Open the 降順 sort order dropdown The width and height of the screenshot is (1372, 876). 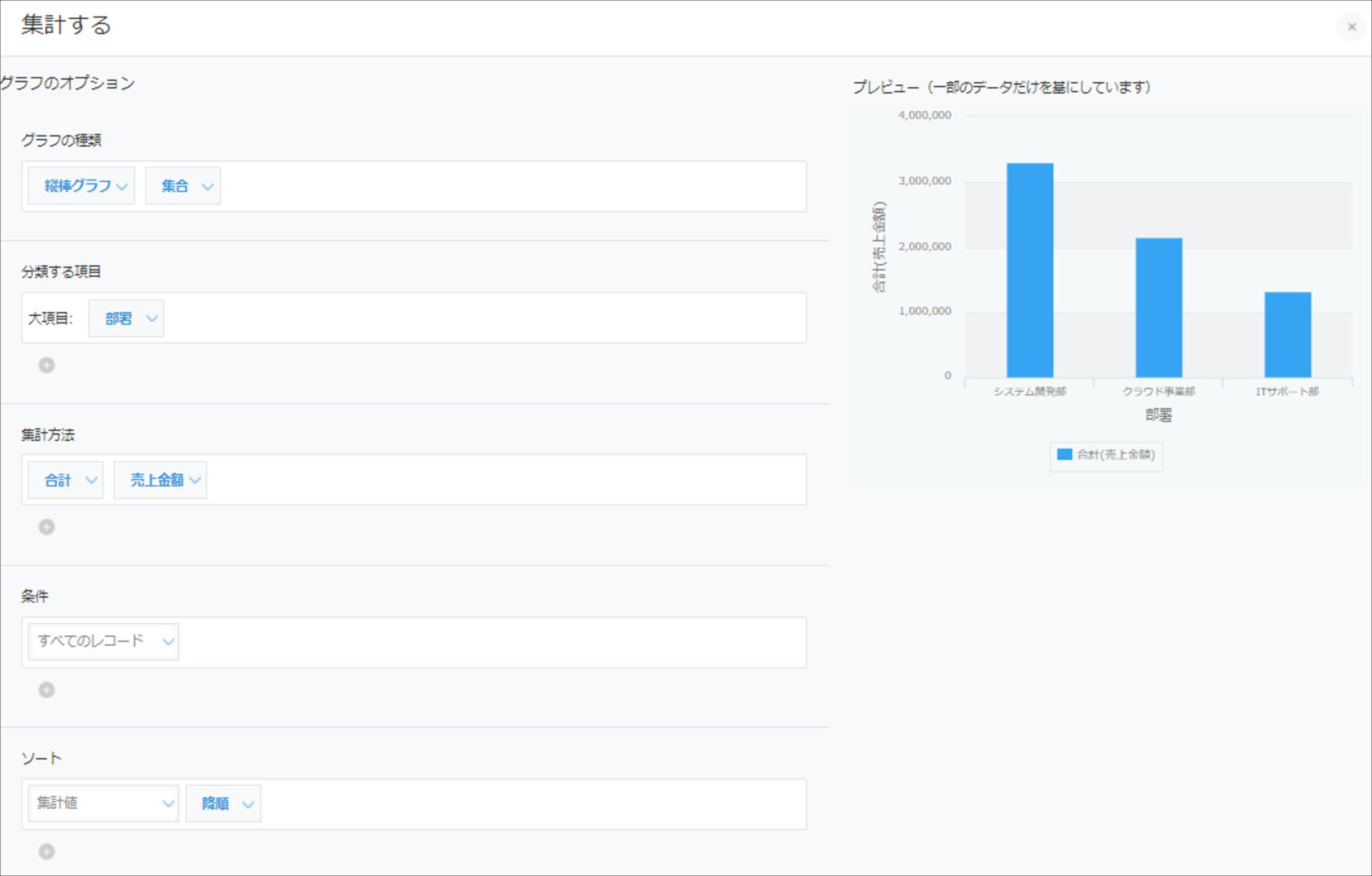pyautogui.click(x=224, y=804)
